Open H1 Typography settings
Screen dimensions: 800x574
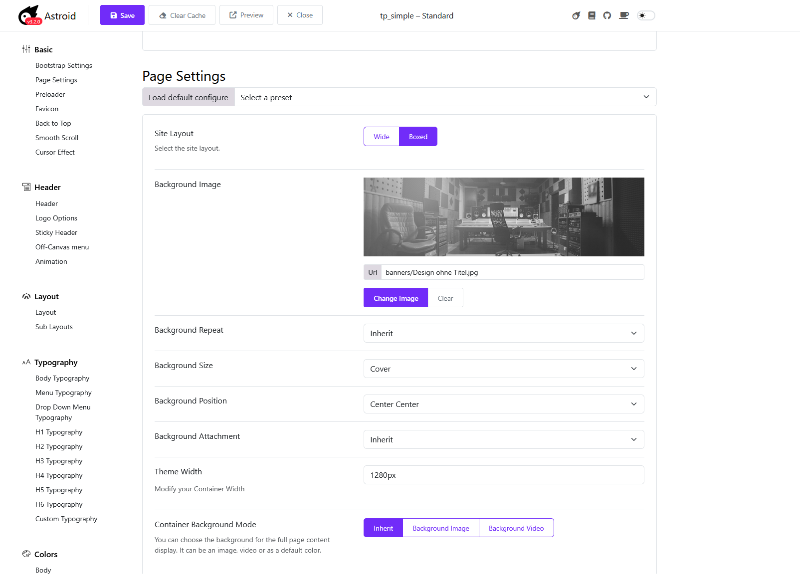[x=59, y=432]
